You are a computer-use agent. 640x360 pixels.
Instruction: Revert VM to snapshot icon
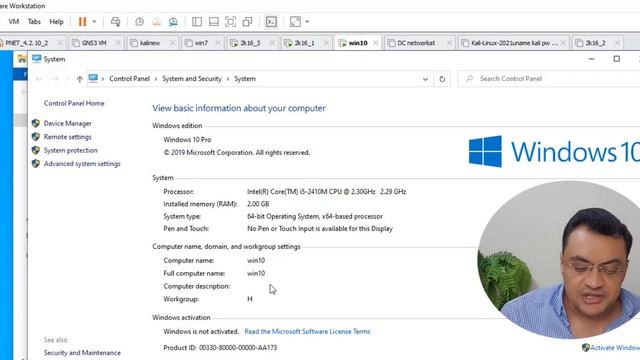click(156, 22)
